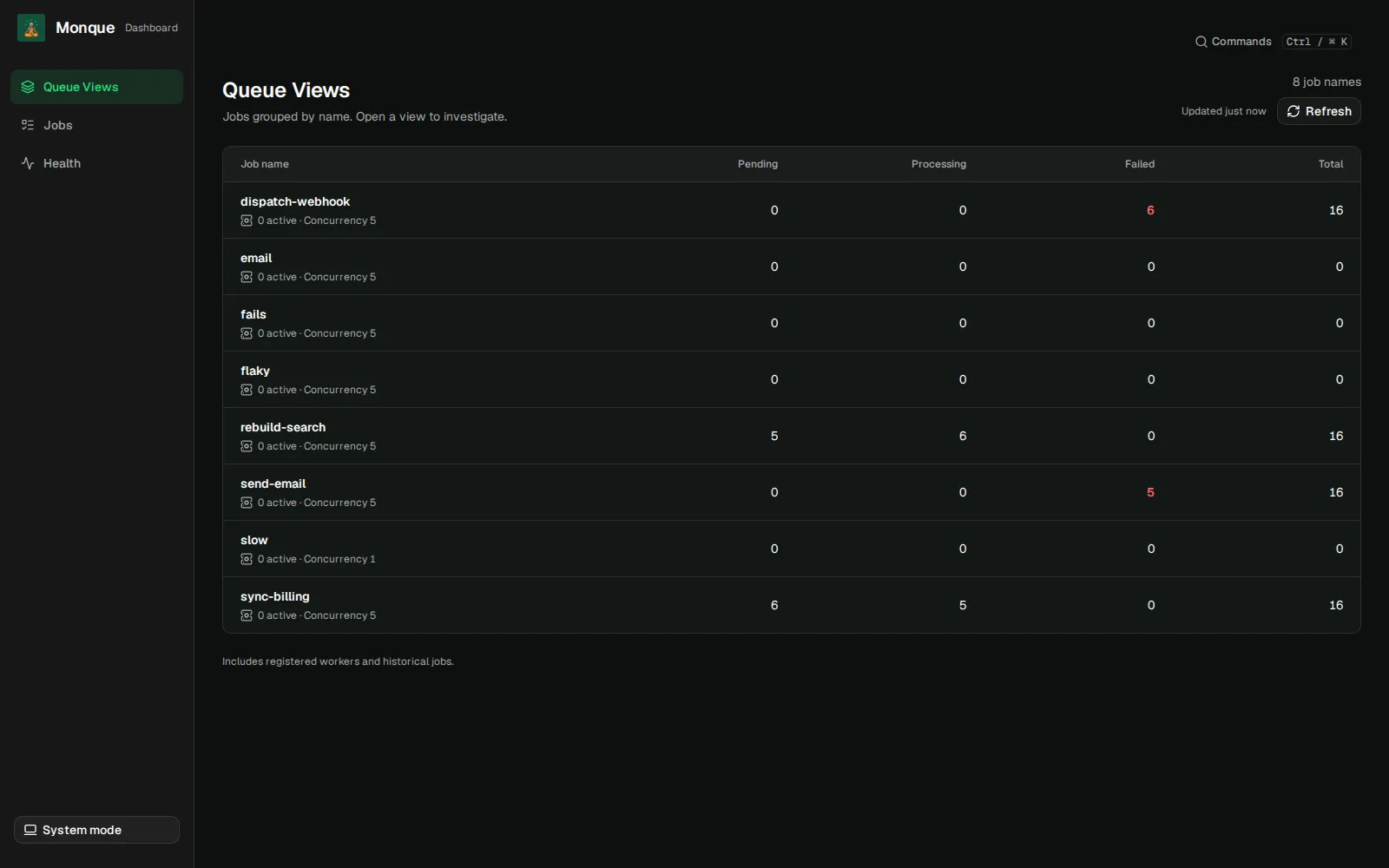The height and width of the screenshot is (868, 1389).
Task: Select the fails job name
Action: pyautogui.click(x=253, y=314)
